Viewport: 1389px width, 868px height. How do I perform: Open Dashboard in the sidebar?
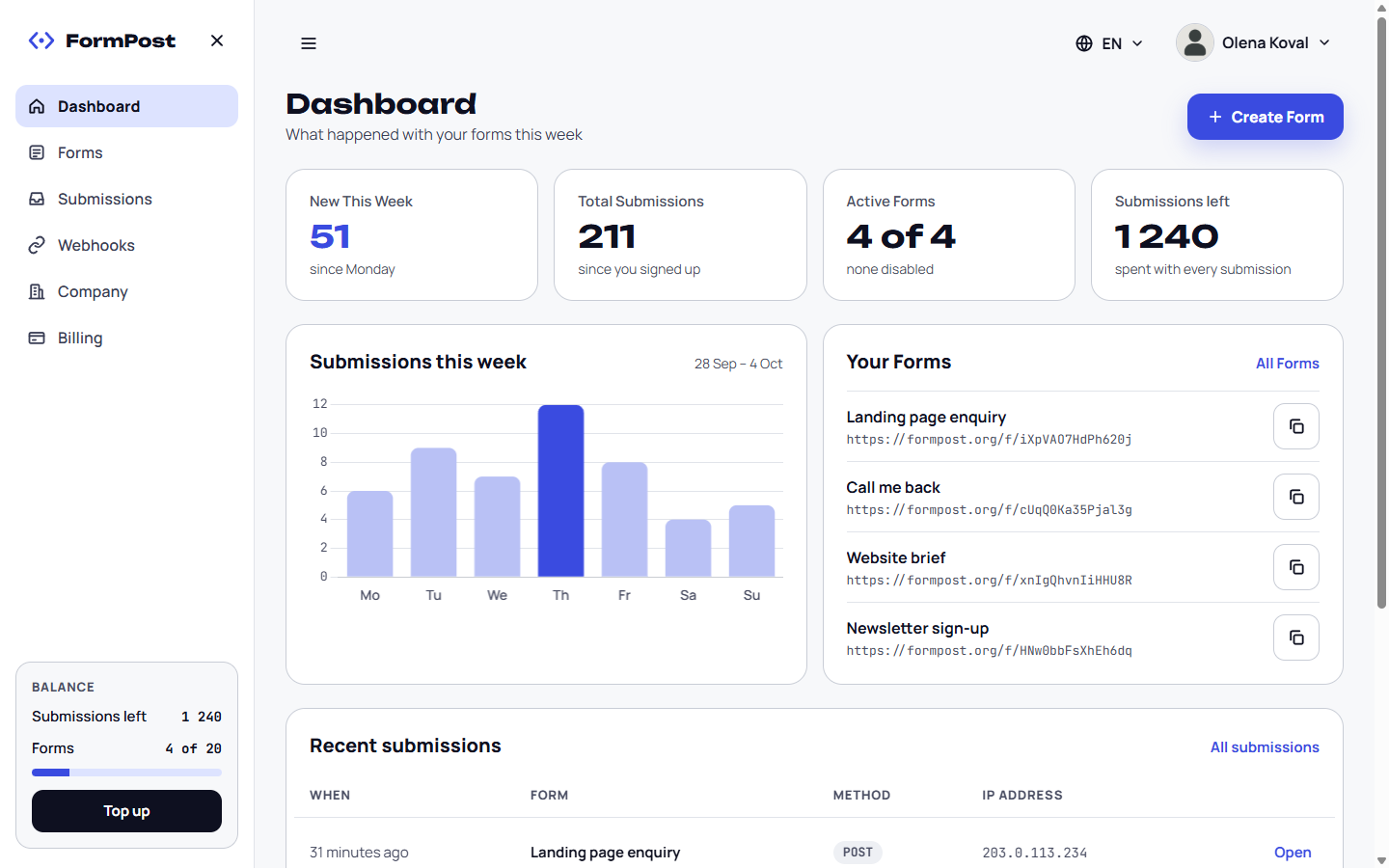(x=126, y=106)
